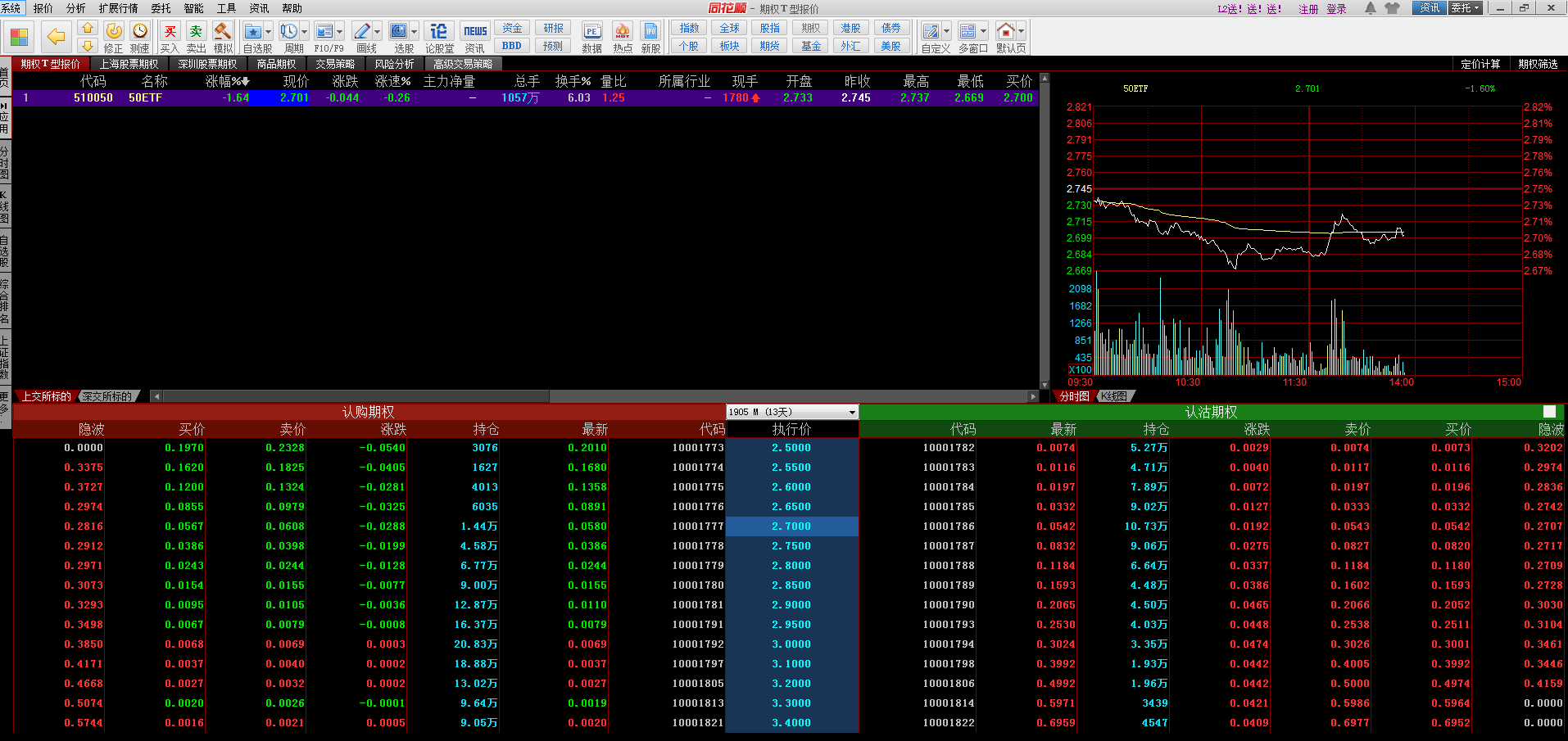Viewport: 1568px width, 741px height.
Task: Click the 周期 clock period icon
Action: [288, 31]
